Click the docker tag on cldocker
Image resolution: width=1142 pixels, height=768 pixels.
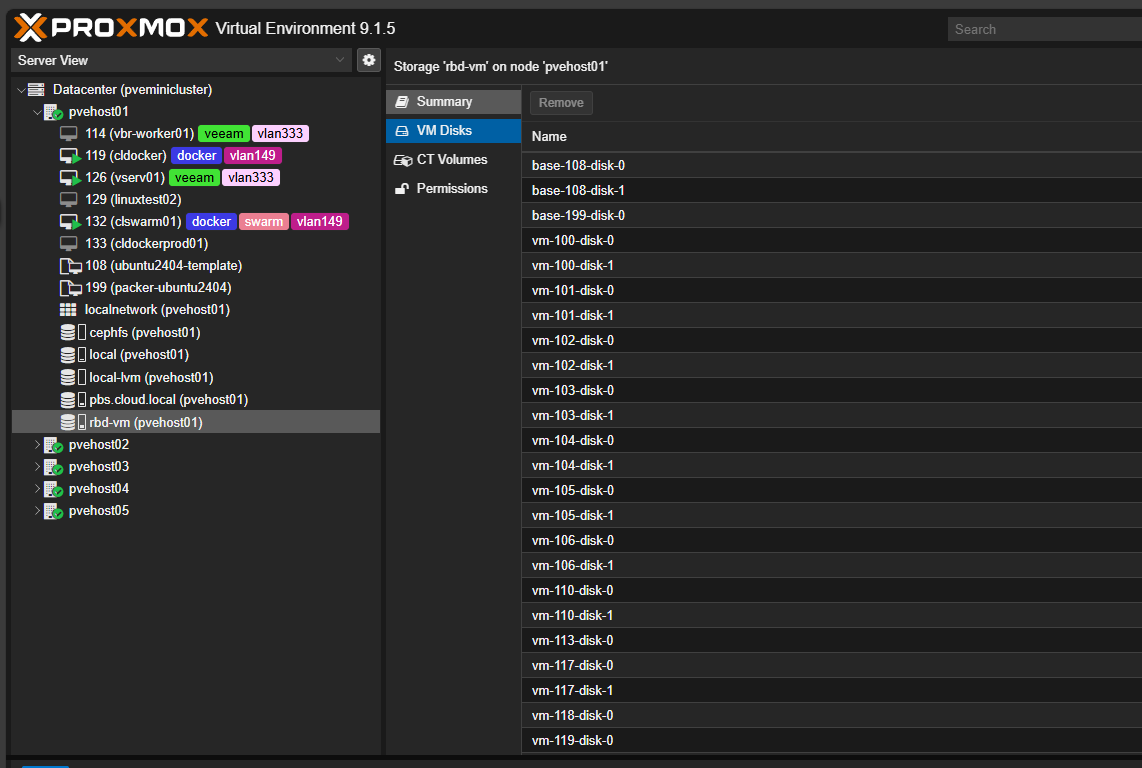coord(196,156)
